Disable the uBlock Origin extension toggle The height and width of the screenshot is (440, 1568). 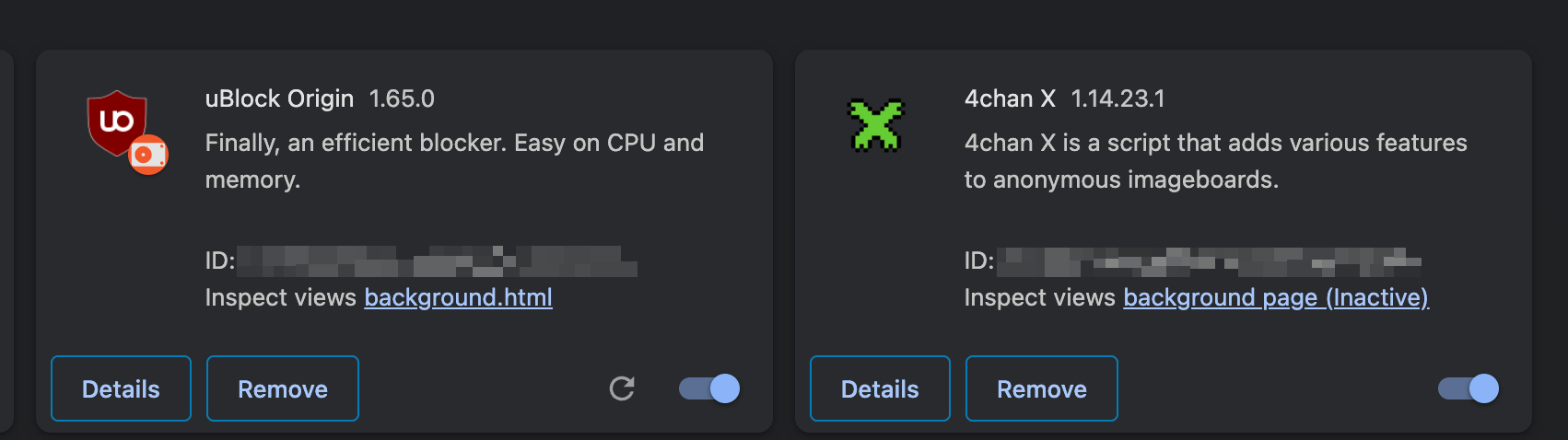(x=709, y=388)
